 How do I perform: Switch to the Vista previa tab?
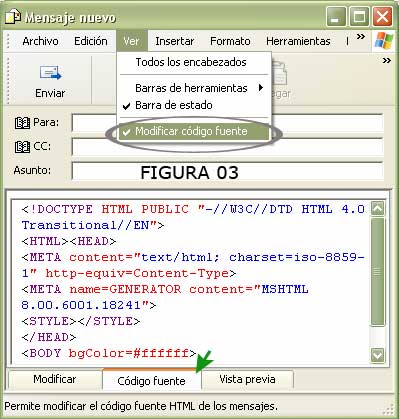(247, 379)
